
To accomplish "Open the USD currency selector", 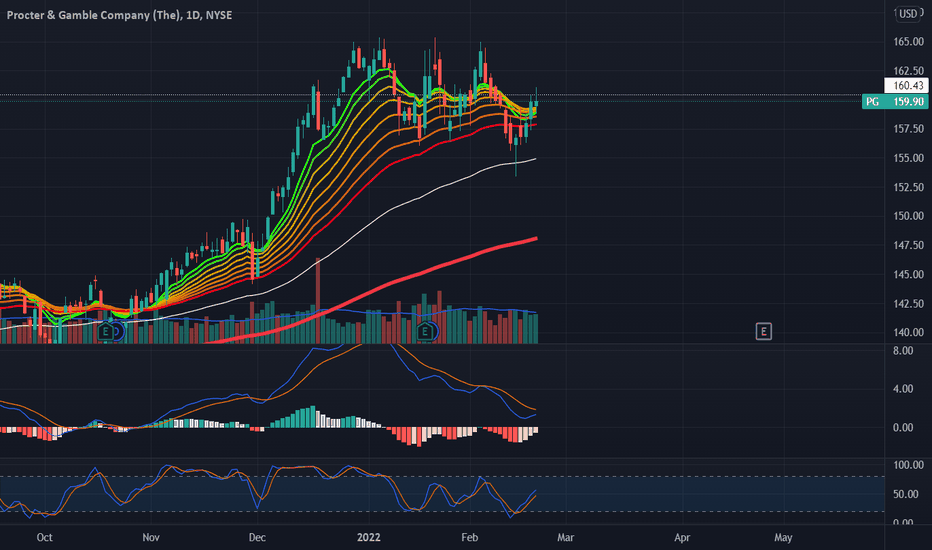I will coord(908,14).
